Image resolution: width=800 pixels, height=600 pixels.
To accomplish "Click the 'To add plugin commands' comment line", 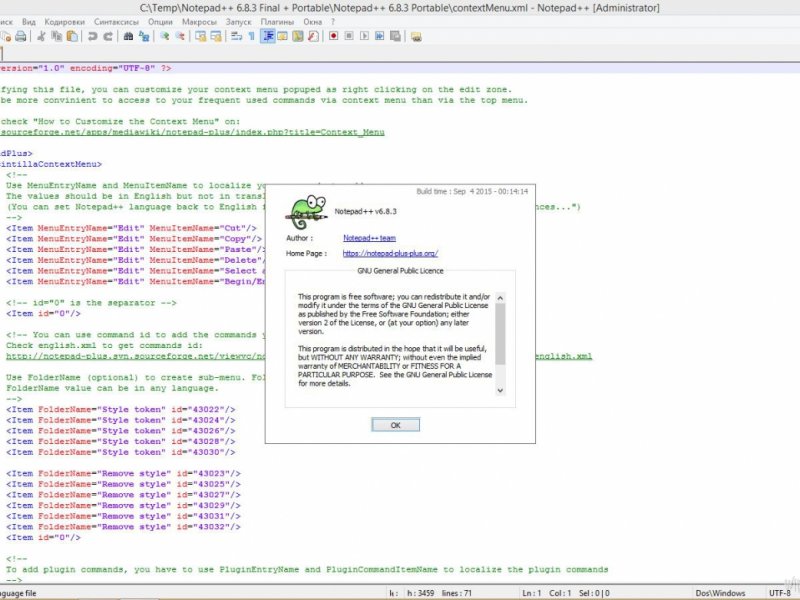I will tap(307, 570).
